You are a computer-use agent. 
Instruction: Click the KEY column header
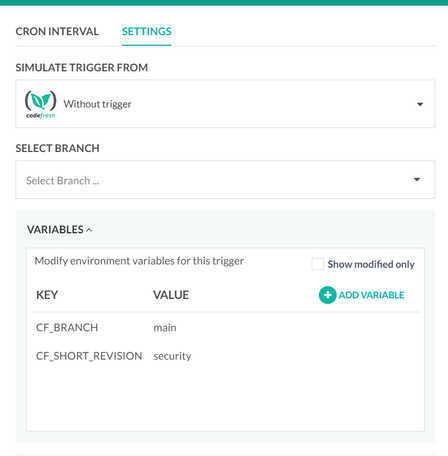pyautogui.click(x=47, y=295)
